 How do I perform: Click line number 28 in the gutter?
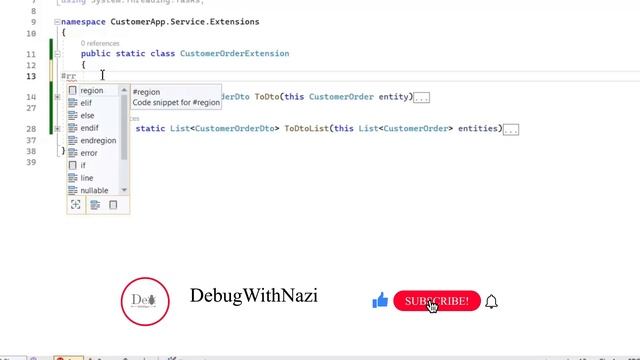coord(31,129)
